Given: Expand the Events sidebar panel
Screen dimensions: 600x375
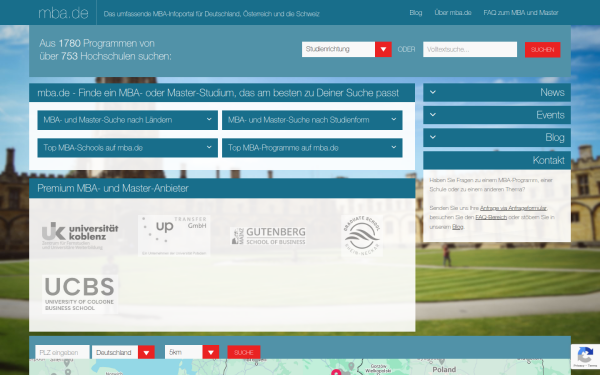Looking at the screenshot, I should [497, 115].
